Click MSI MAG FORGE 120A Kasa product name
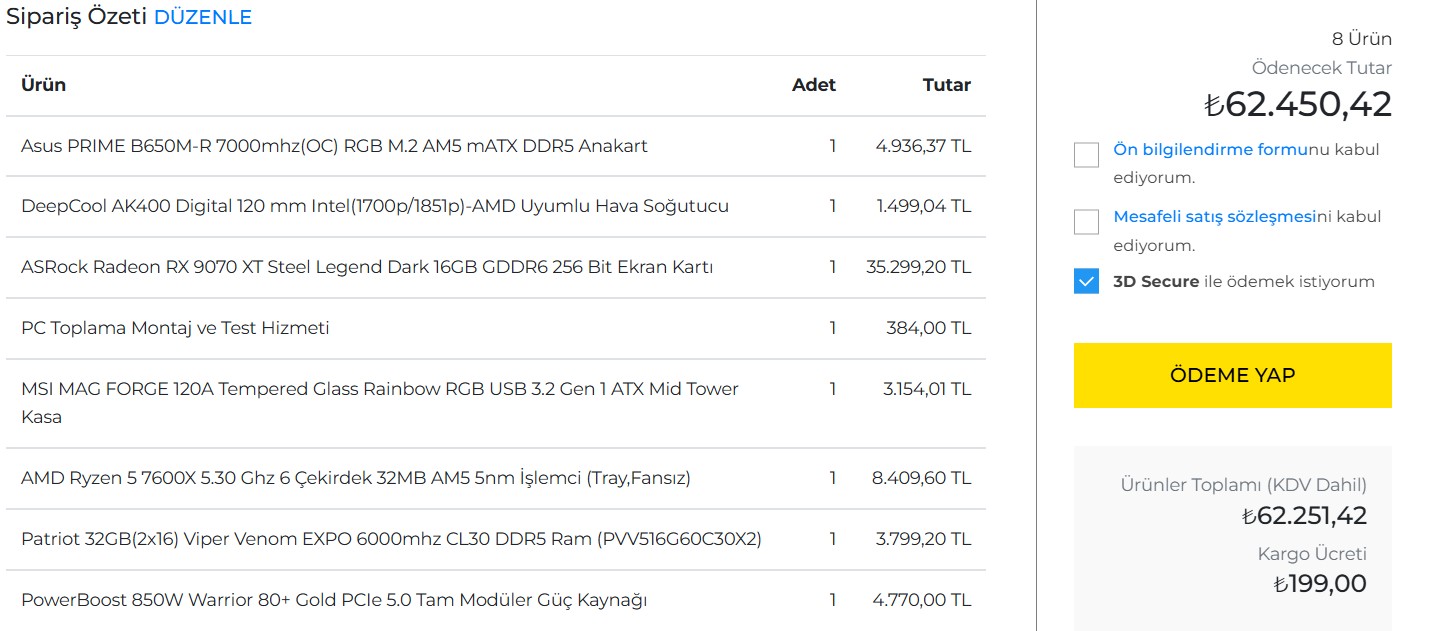The width and height of the screenshot is (1448, 631). (380, 403)
